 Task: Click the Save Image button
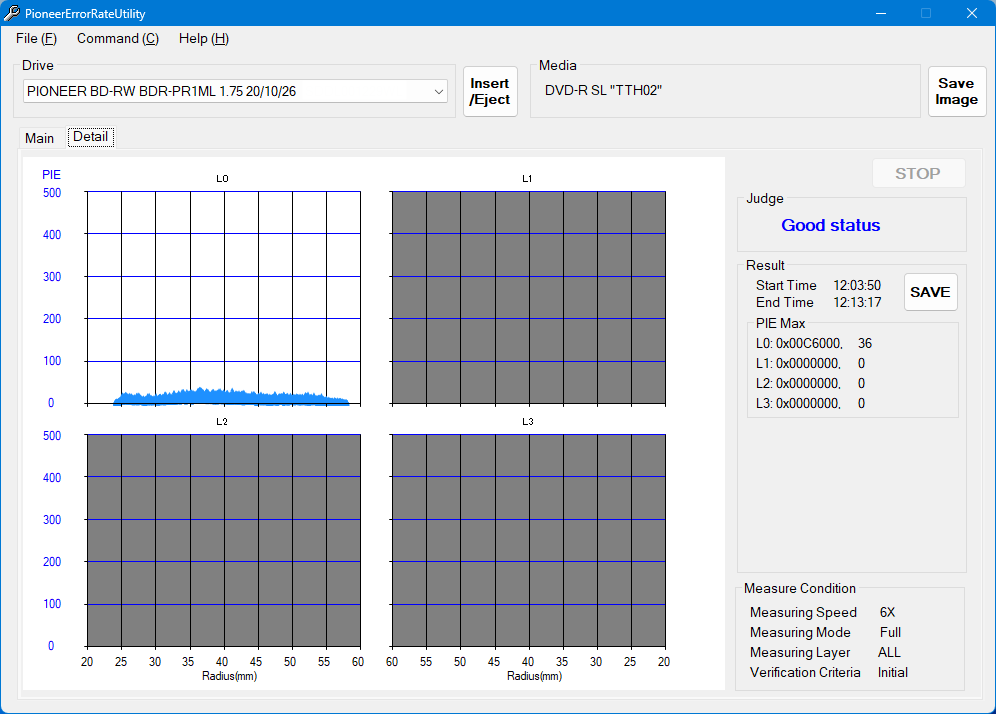click(x=956, y=92)
